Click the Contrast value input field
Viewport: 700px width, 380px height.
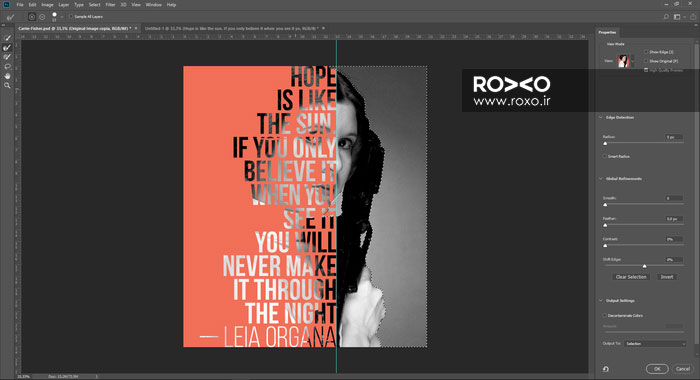[x=674, y=239]
